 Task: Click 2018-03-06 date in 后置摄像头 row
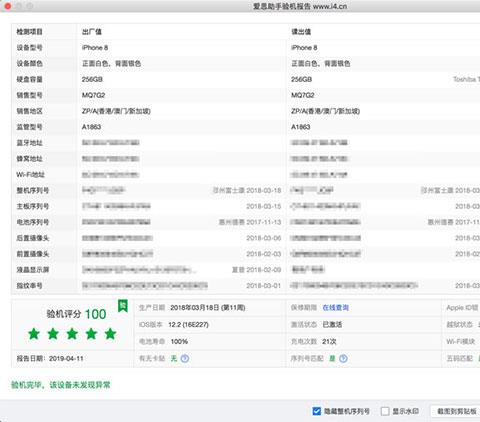[x=264, y=238]
